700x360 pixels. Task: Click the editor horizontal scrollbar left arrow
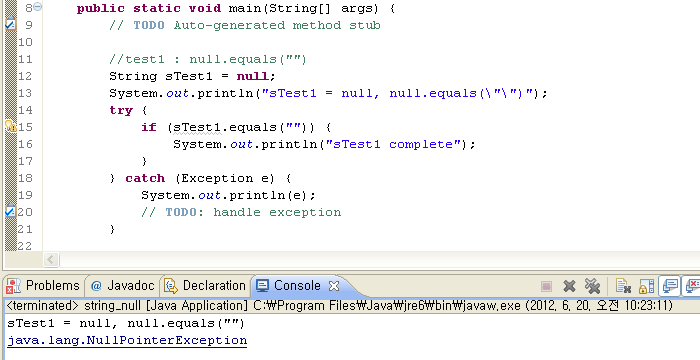coord(51,259)
